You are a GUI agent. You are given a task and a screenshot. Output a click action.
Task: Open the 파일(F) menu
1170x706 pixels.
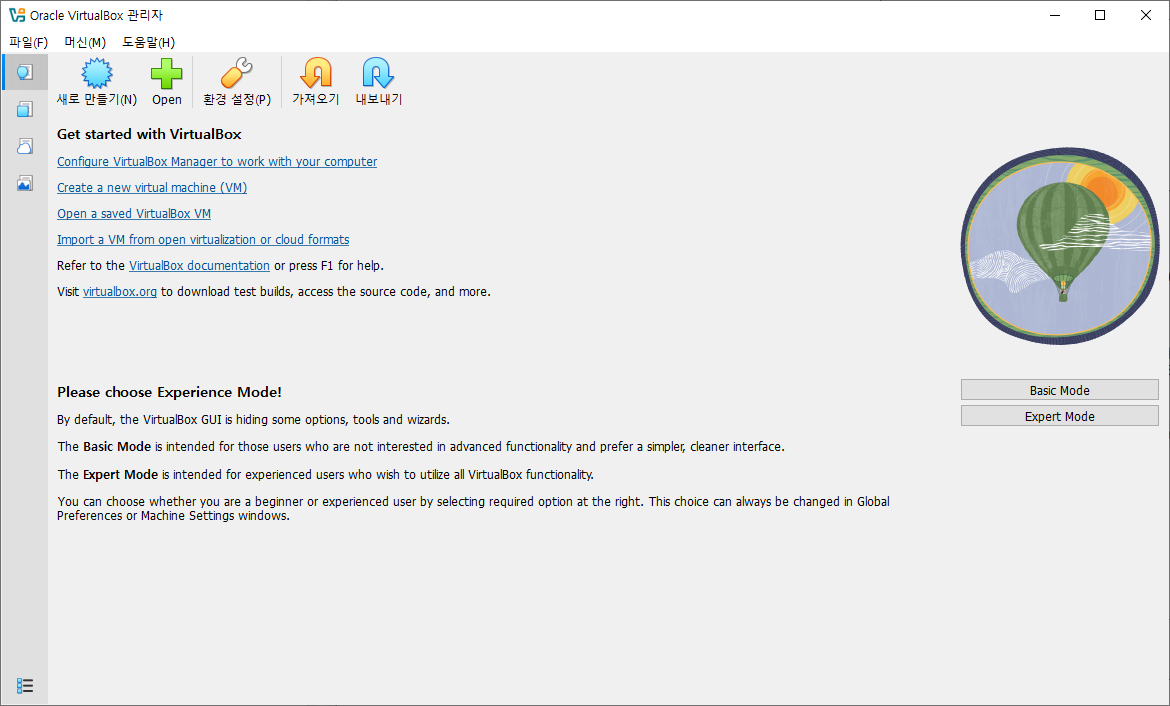pos(28,42)
